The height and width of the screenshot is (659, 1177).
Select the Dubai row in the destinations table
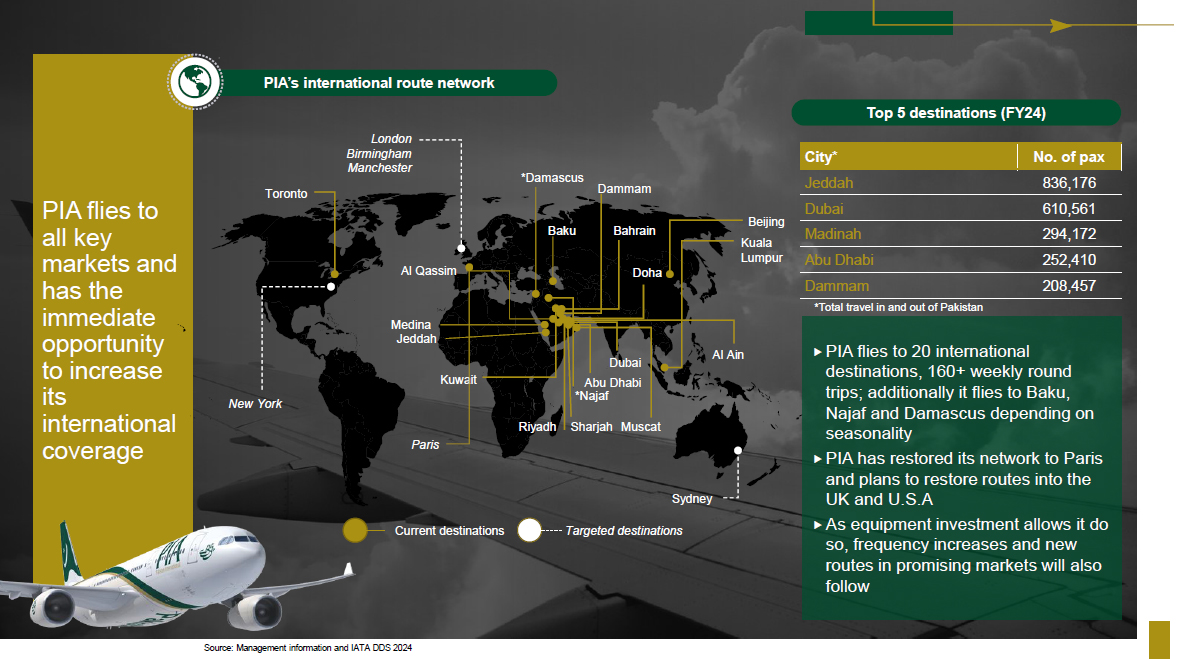961,208
